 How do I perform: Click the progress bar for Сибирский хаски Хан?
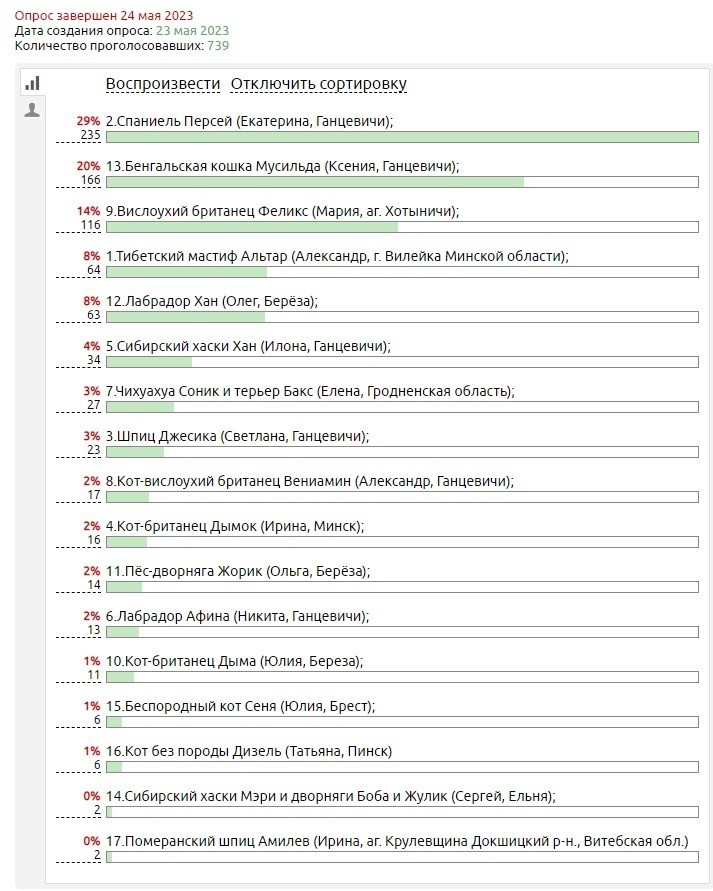402,361
